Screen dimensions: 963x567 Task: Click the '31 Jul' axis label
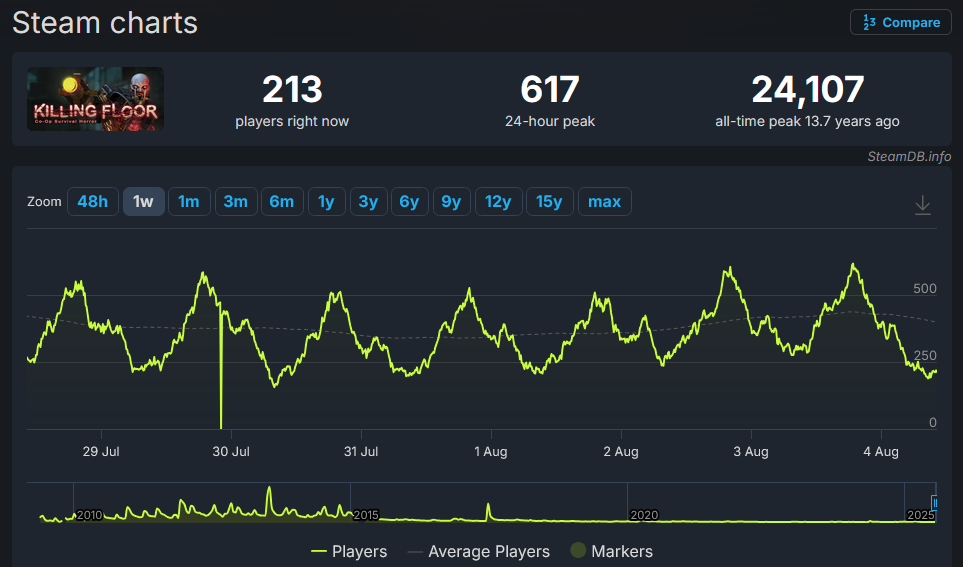pyautogui.click(x=361, y=452)
